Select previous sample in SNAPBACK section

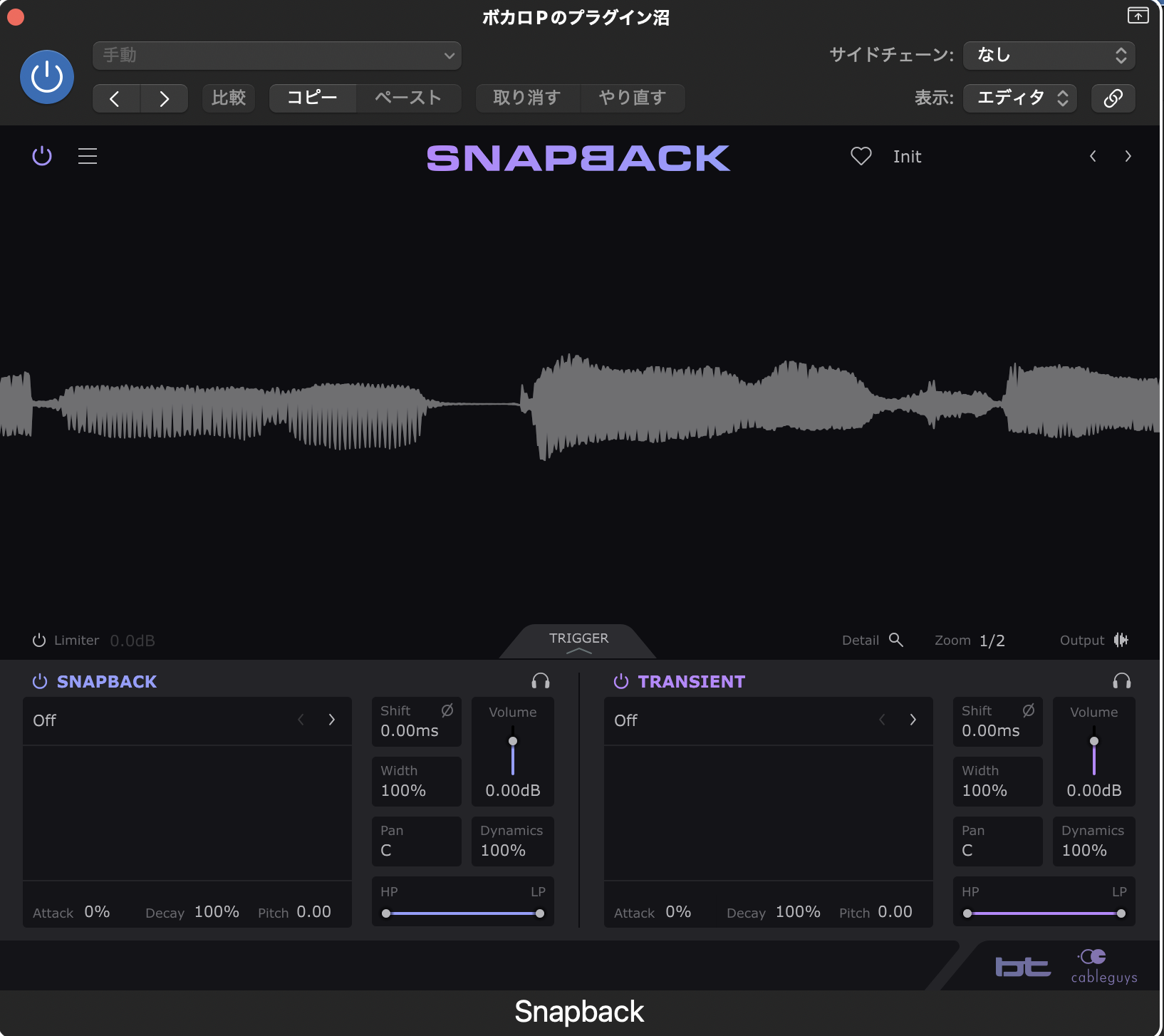click(301, 720)
